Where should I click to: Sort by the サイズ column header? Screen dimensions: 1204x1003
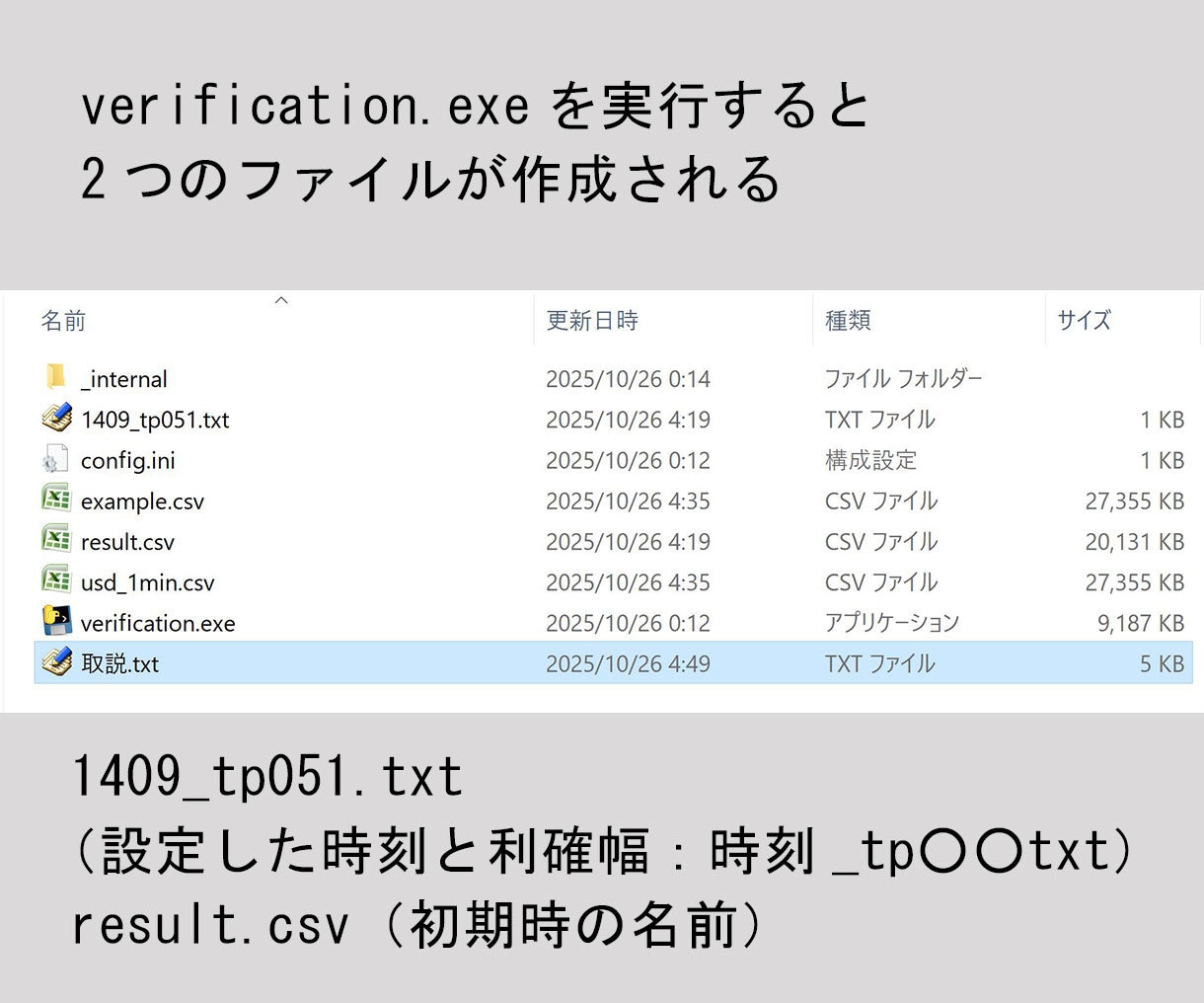click(1084, 320)
